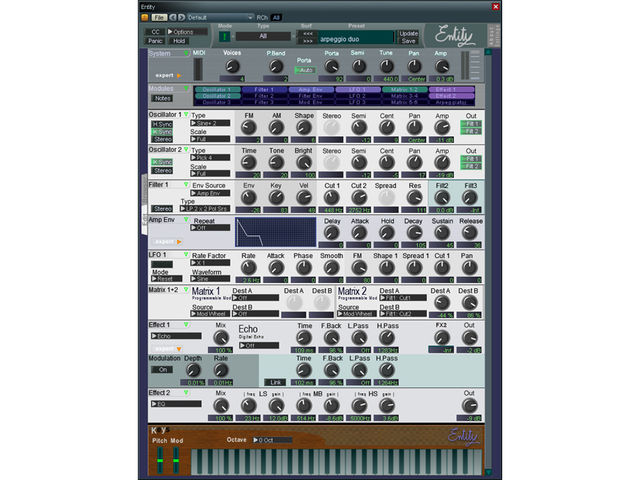The height and width of the screenshot is (480, 640).
Task: Click the Mod wheel slider in Keys
Action: tap(176, 460)
